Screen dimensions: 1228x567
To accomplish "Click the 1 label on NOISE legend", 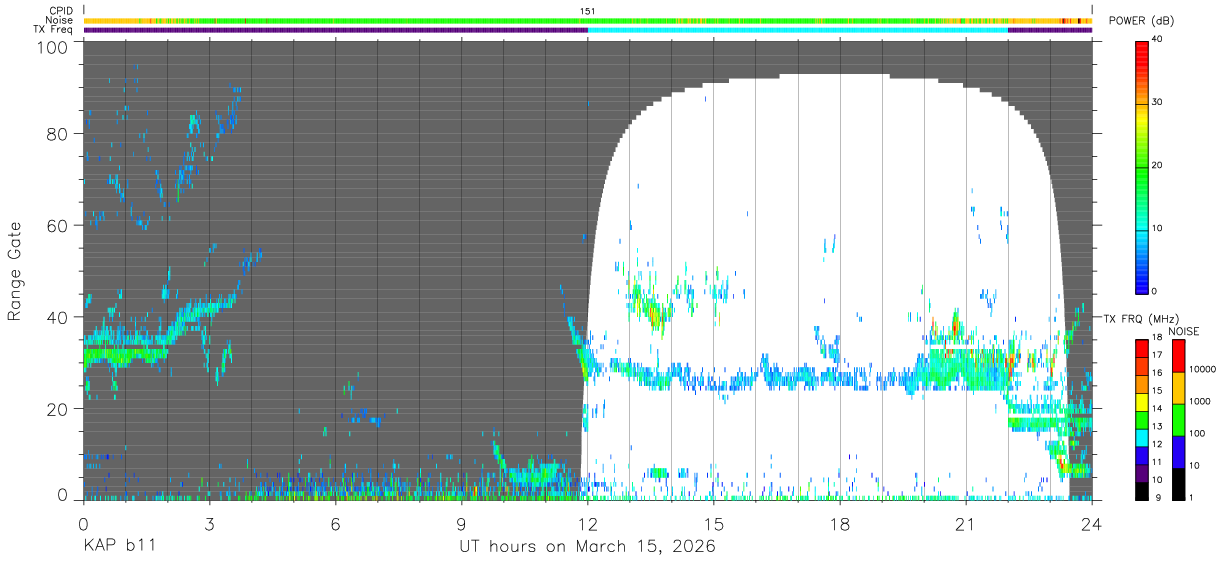I will [x=1192, y=497].
